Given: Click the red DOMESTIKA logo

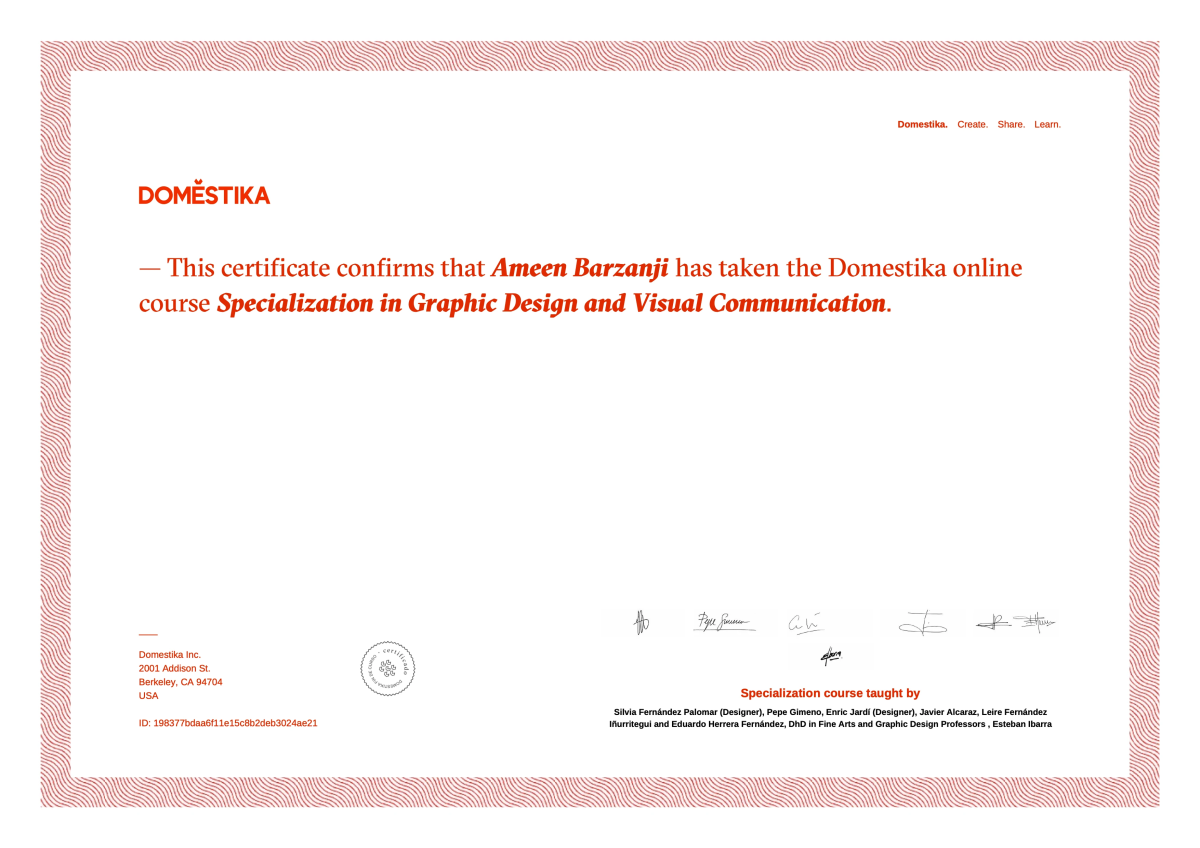Looking at the screenshot, I should pos(204,193).
